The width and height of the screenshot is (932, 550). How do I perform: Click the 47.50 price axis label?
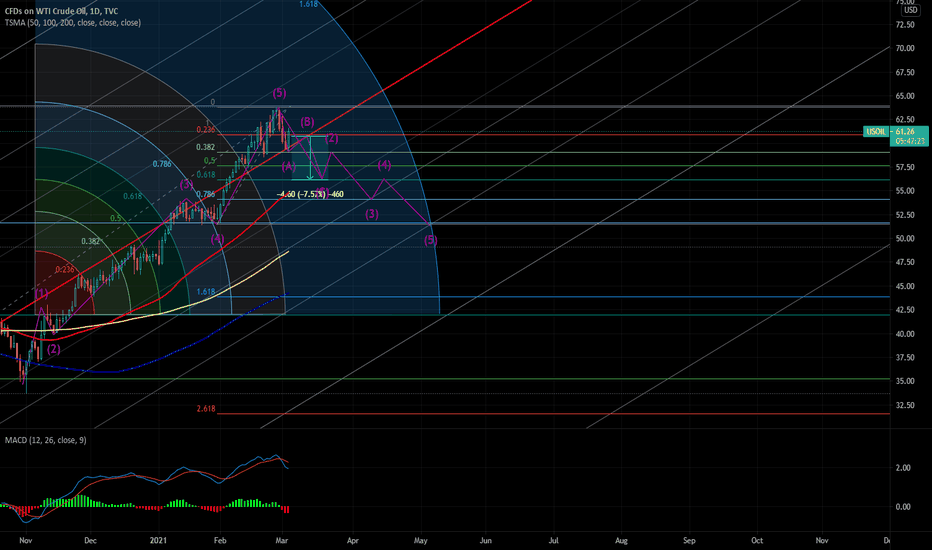[905, 262]
